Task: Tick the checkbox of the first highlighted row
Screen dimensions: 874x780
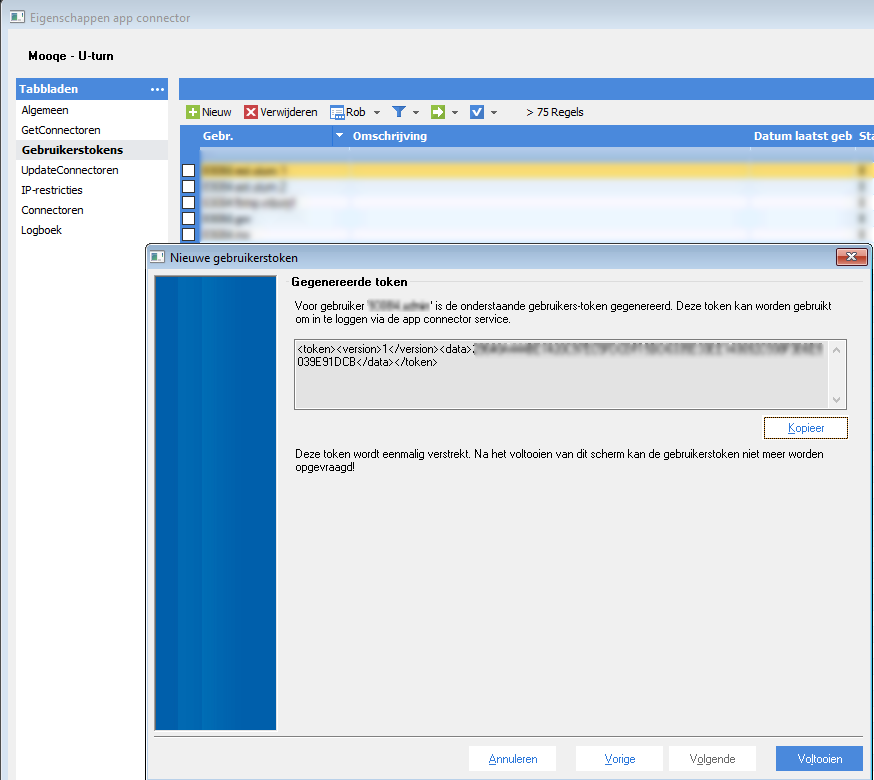Action: point(188,171)
